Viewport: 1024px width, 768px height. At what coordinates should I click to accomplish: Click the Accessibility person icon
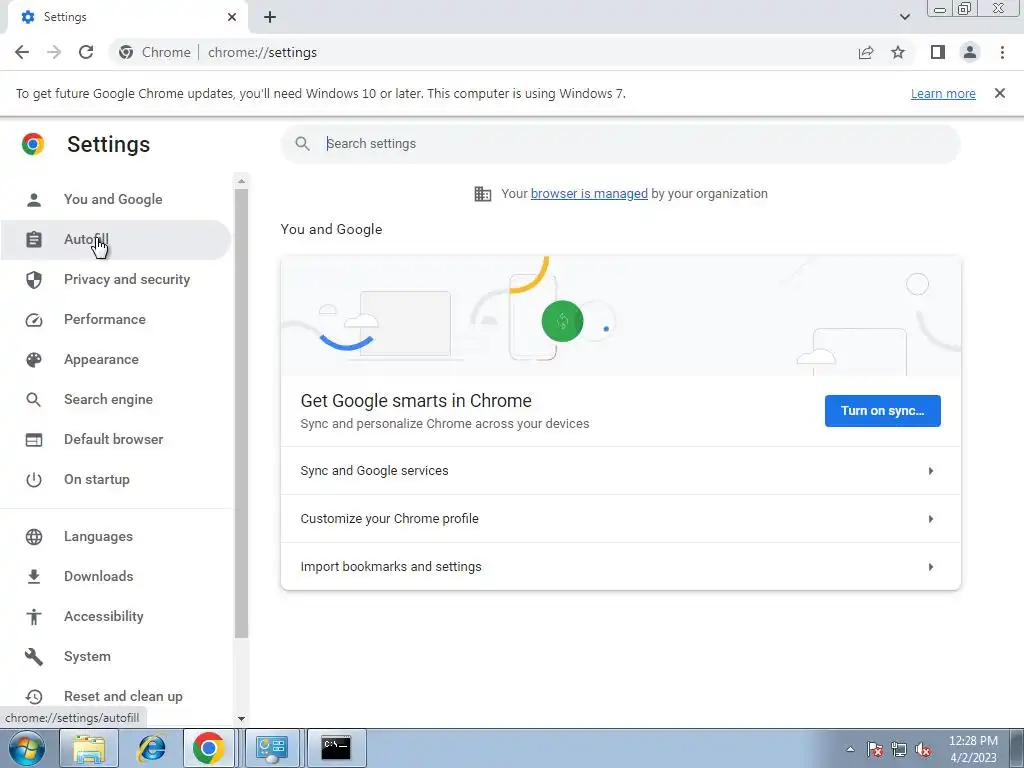pyautogui.click(x=33, y=616)
